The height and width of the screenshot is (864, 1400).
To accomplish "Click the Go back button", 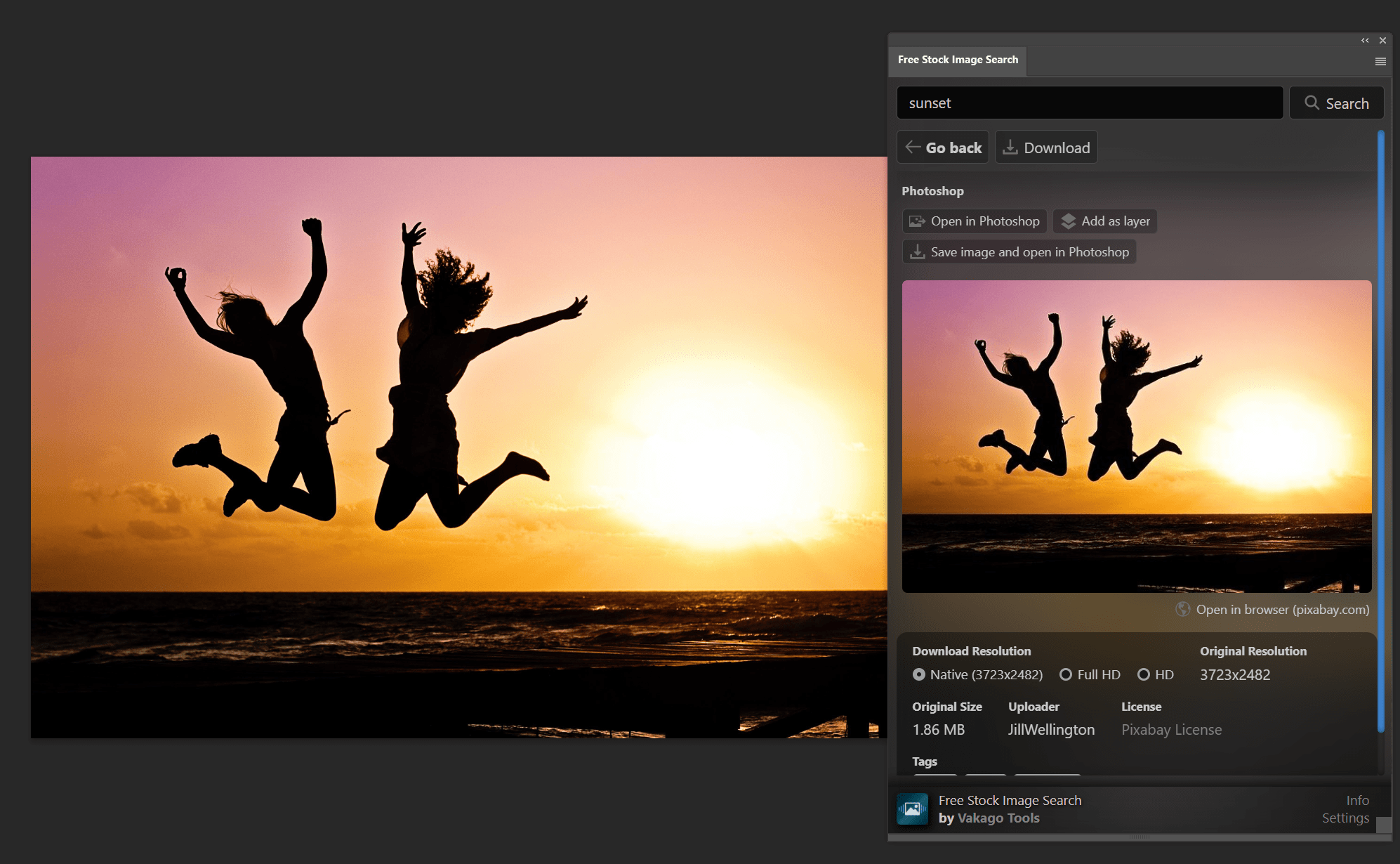I will click(943, 147).
